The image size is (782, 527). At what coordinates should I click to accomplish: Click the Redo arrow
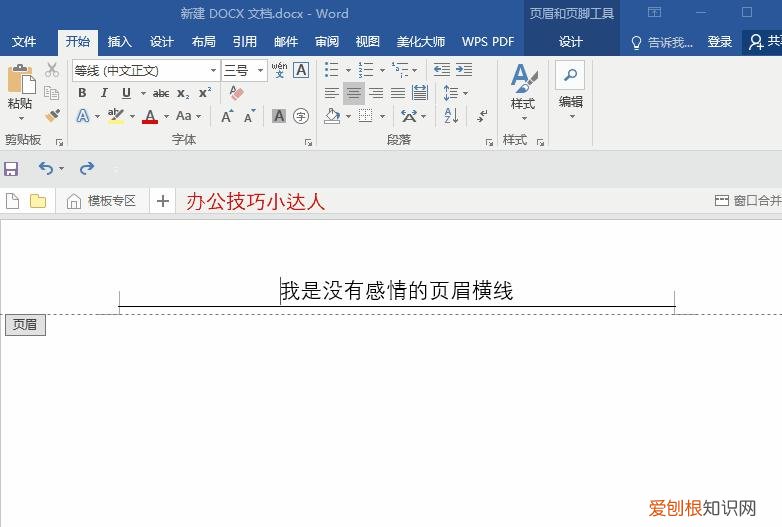(x=87, y=169)
